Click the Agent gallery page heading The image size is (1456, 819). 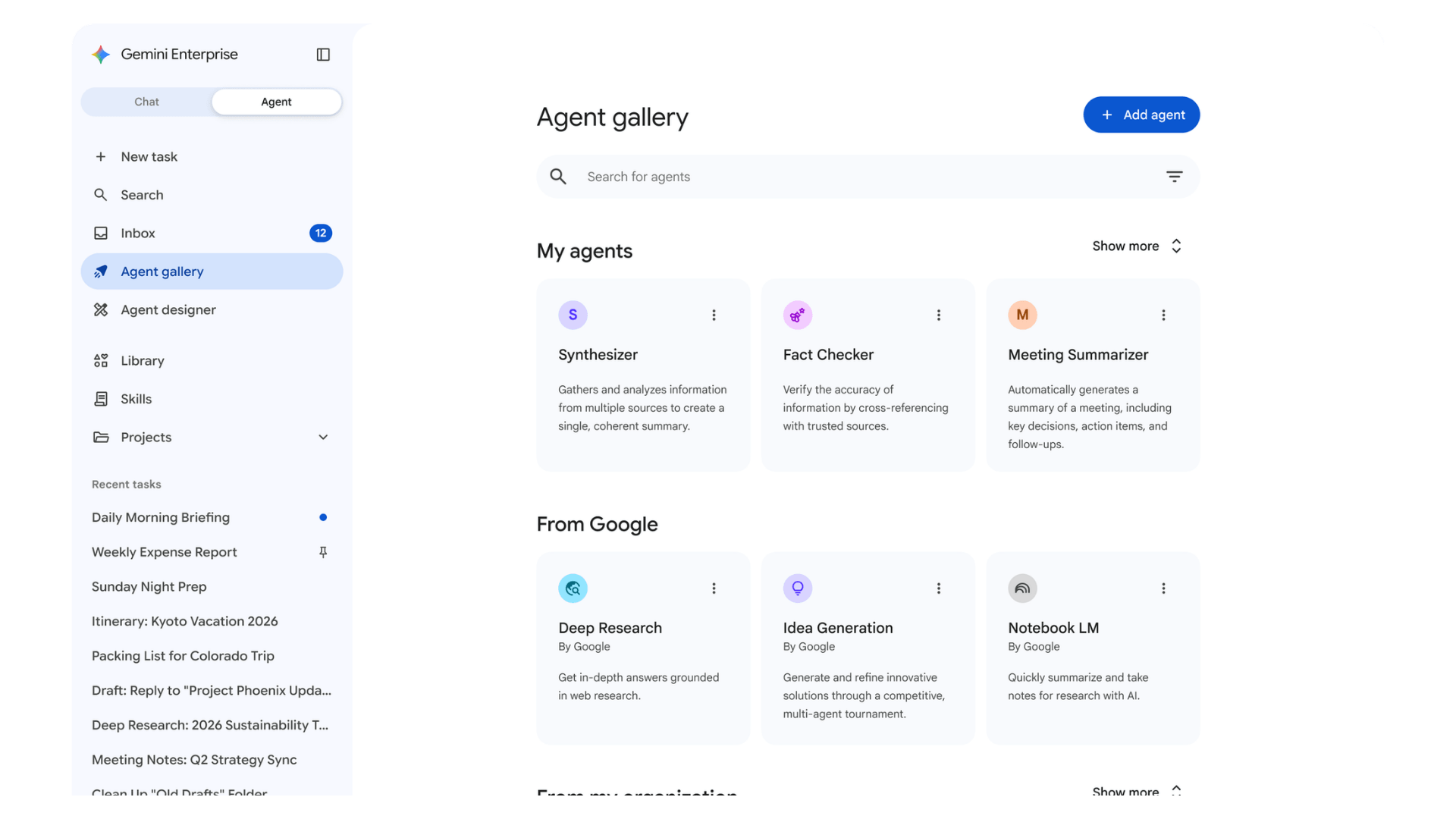613,118
